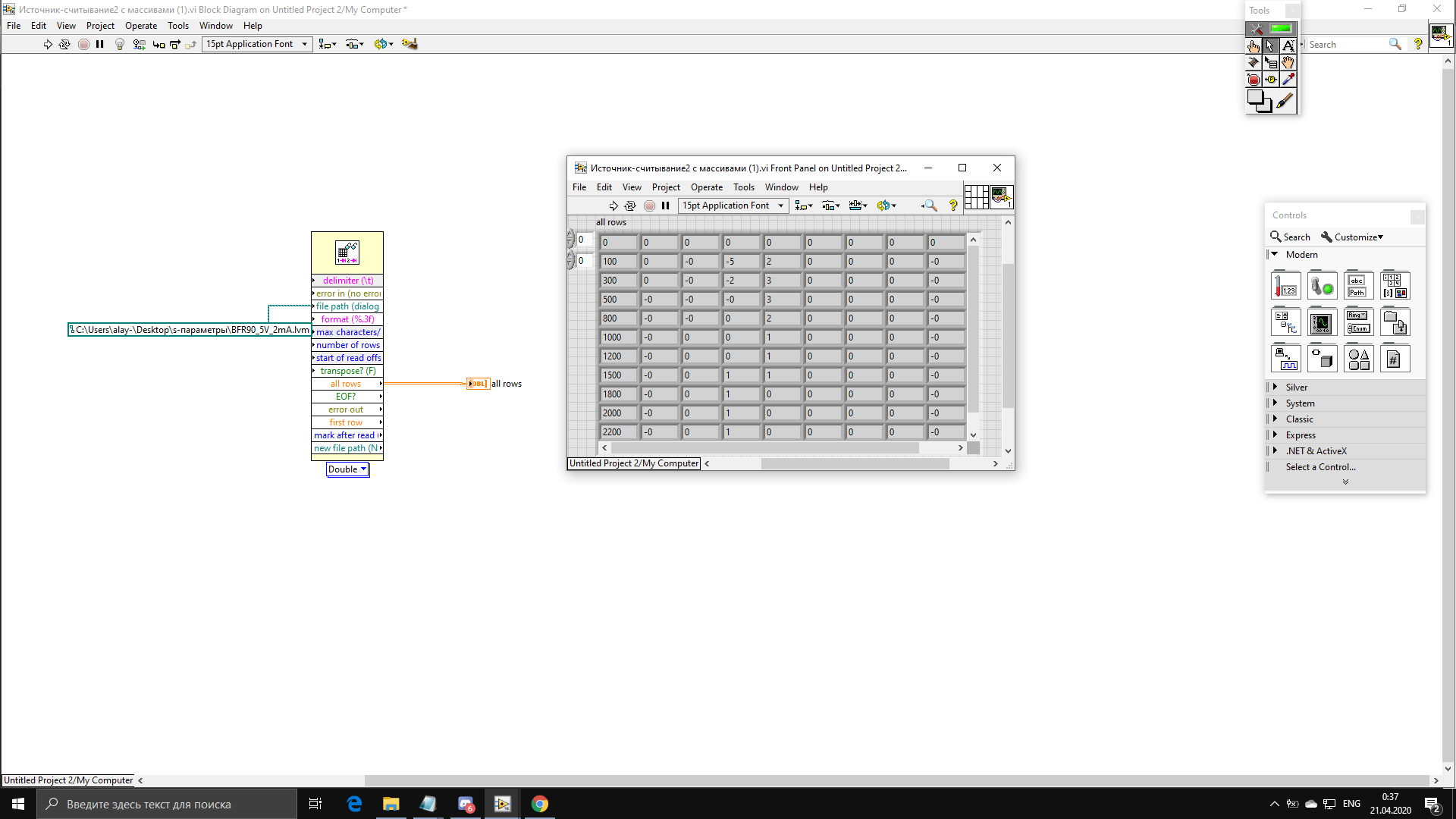Open Chrome from the taskbar
The width and height of the screenshot is (1456, 819).
540,804
